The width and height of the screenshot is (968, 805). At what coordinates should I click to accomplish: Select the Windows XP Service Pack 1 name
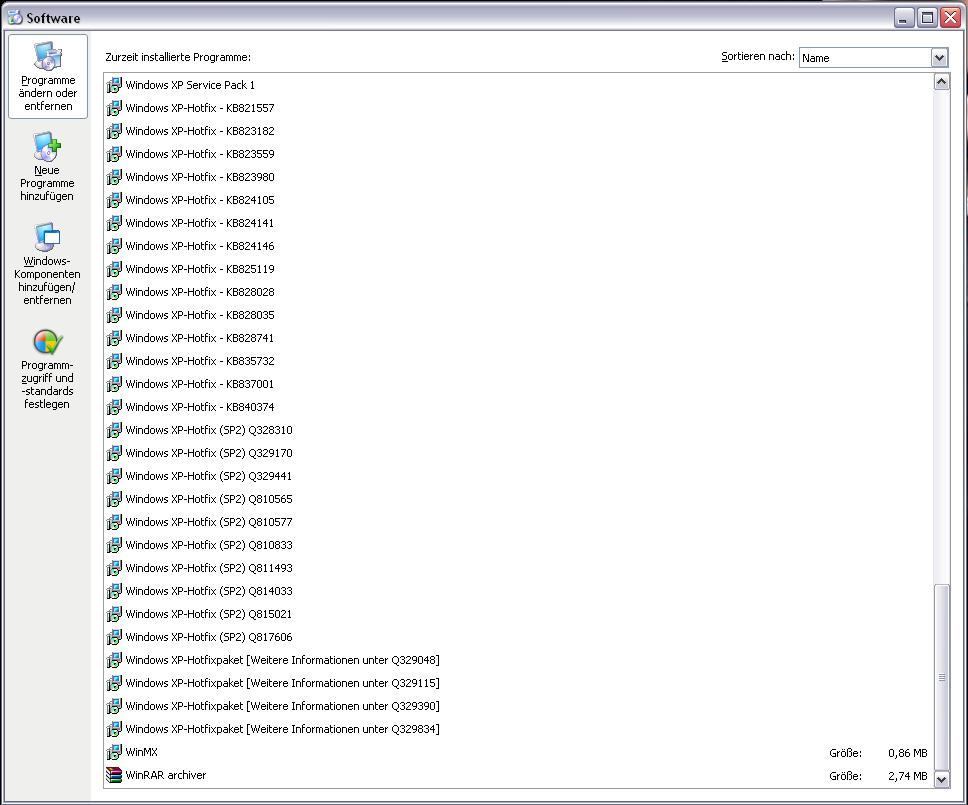[190, 85]
